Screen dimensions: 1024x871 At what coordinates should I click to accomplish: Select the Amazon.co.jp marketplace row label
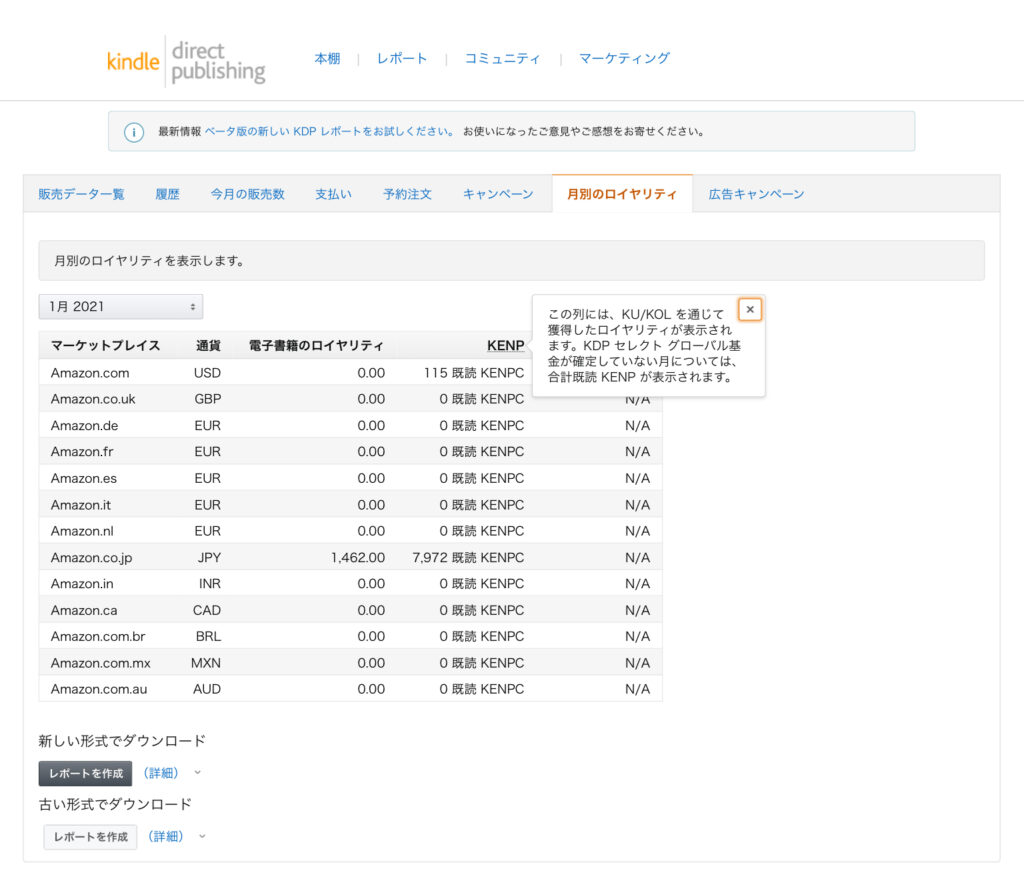tap(91, 558)
